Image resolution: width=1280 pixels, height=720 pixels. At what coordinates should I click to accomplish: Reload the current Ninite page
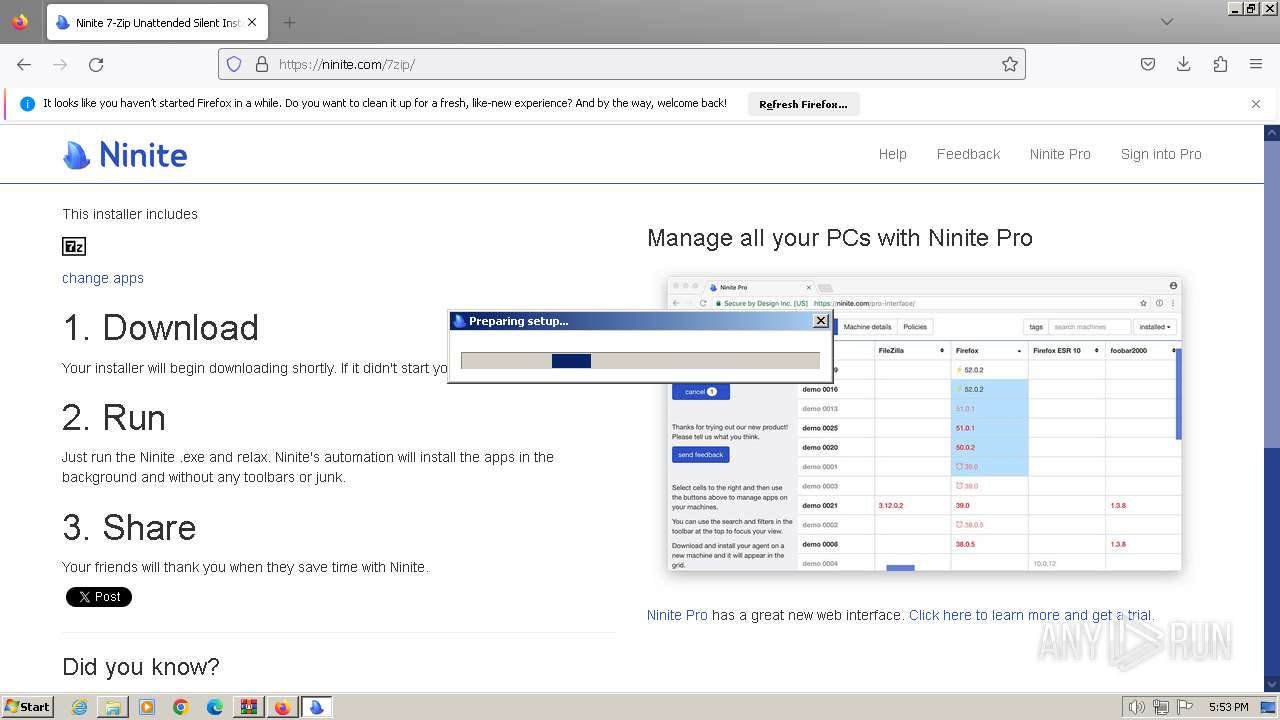click(x=96, y=64)
